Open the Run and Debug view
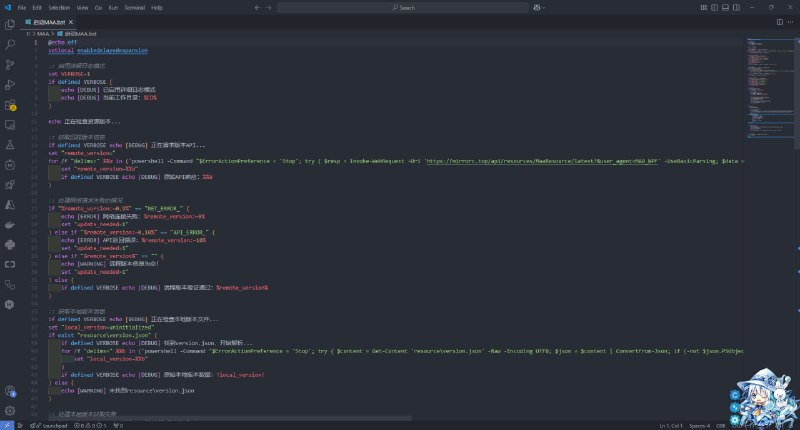This screenshot has width=800, height=430. tap(11, 85)
